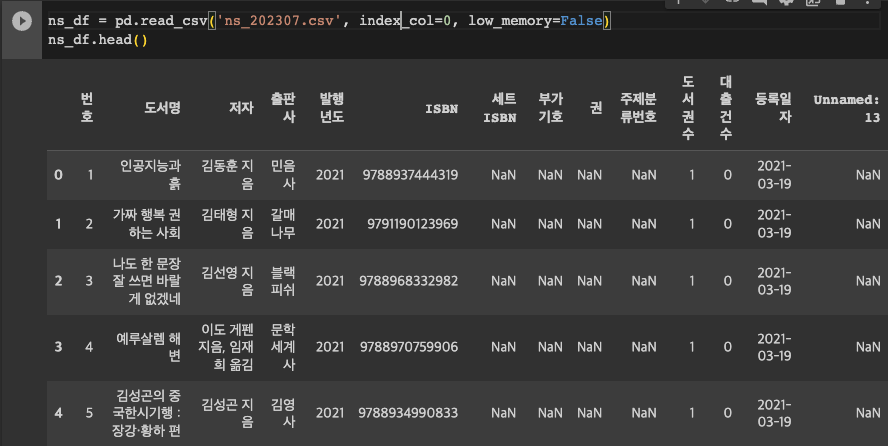Click book title 김성곤의 중국한시기행
This screenshot has height=446, width=888.
[x=148, y=413]
